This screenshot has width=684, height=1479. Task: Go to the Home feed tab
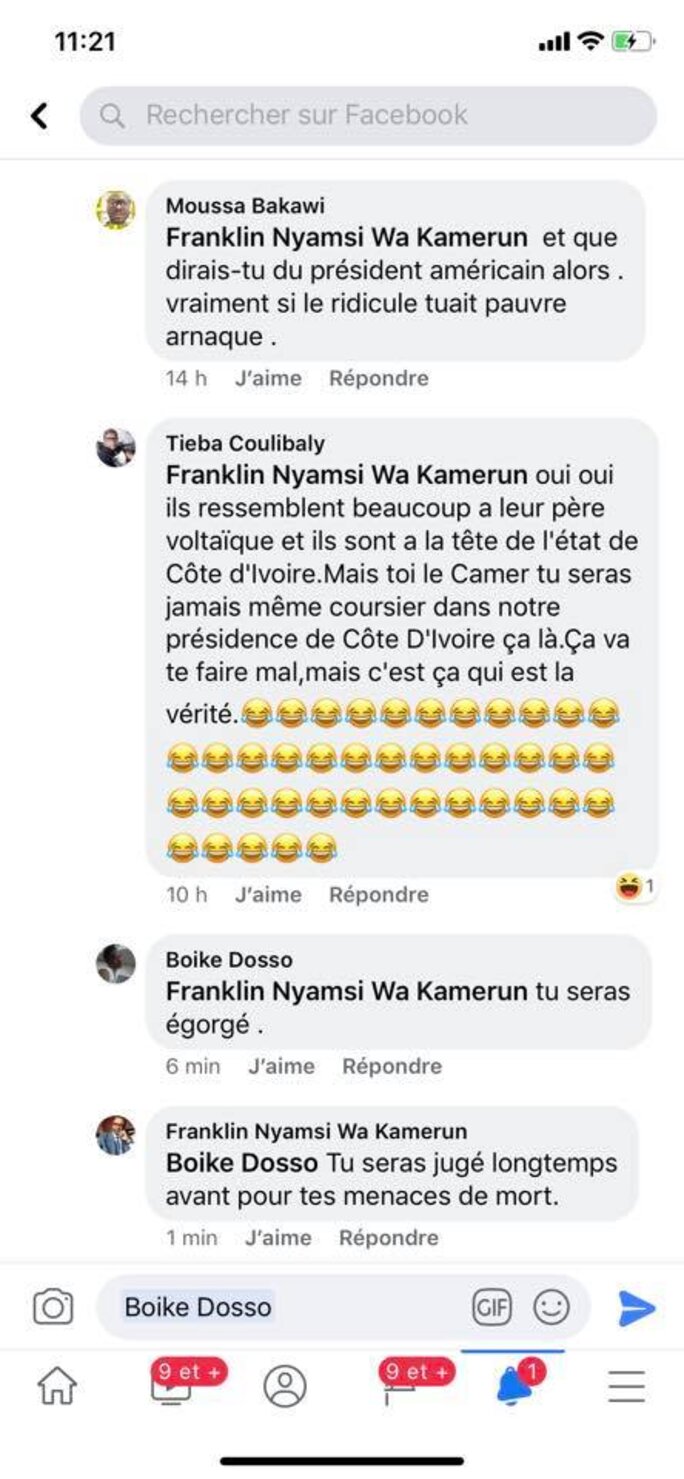(56, 1387)
